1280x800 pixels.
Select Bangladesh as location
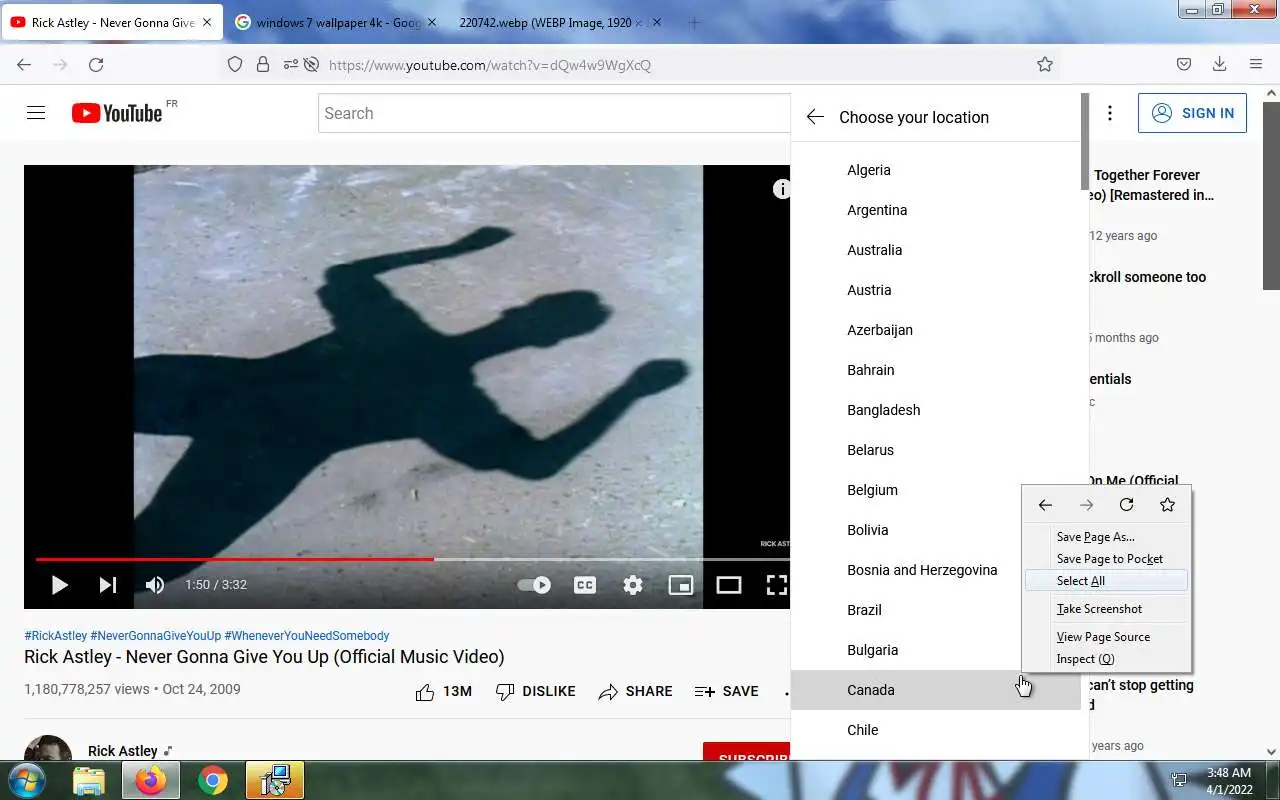(936, 410)
